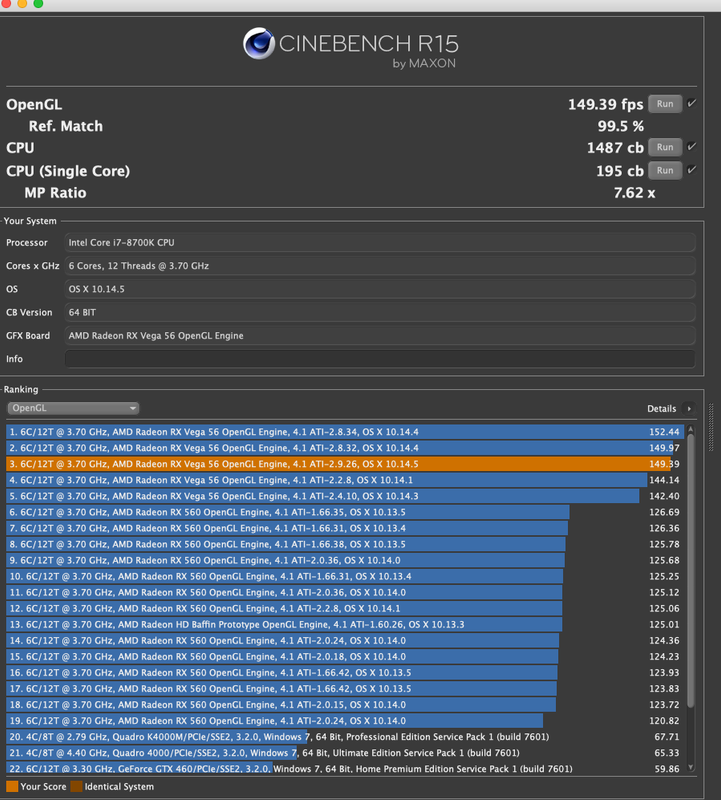
Task: Click the 149.39 fps OpenGL result
Action: (606, 105)
